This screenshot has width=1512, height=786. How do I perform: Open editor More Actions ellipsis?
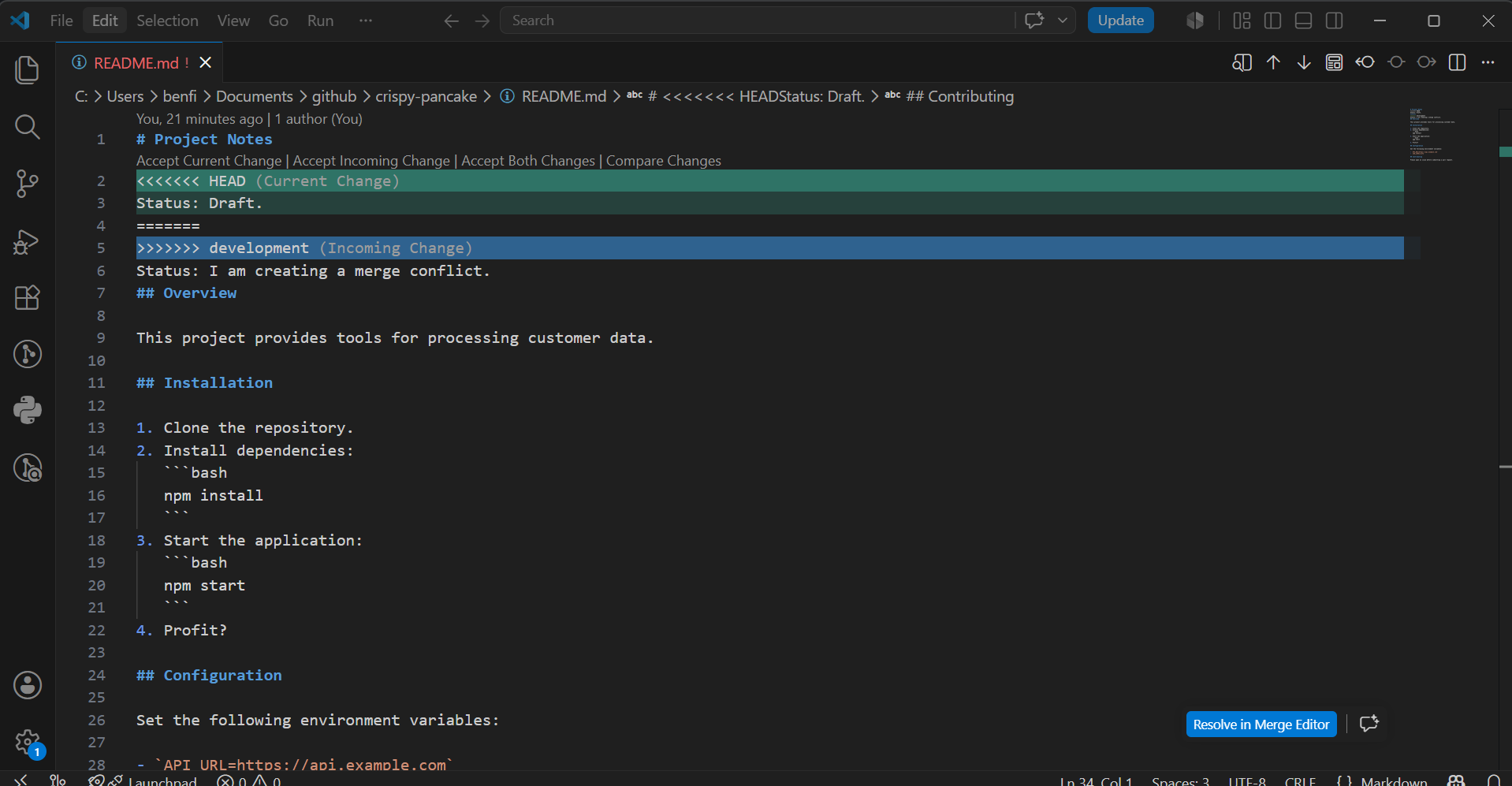[1488, 62]
